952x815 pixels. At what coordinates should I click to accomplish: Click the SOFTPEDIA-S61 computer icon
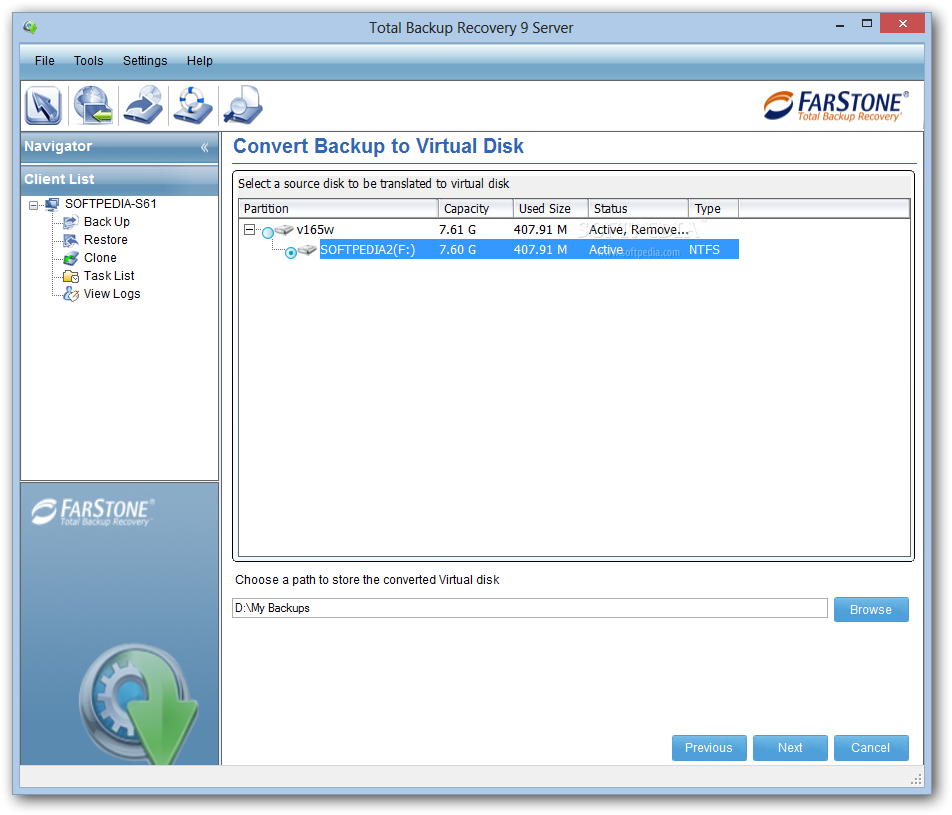click(52, 204)
